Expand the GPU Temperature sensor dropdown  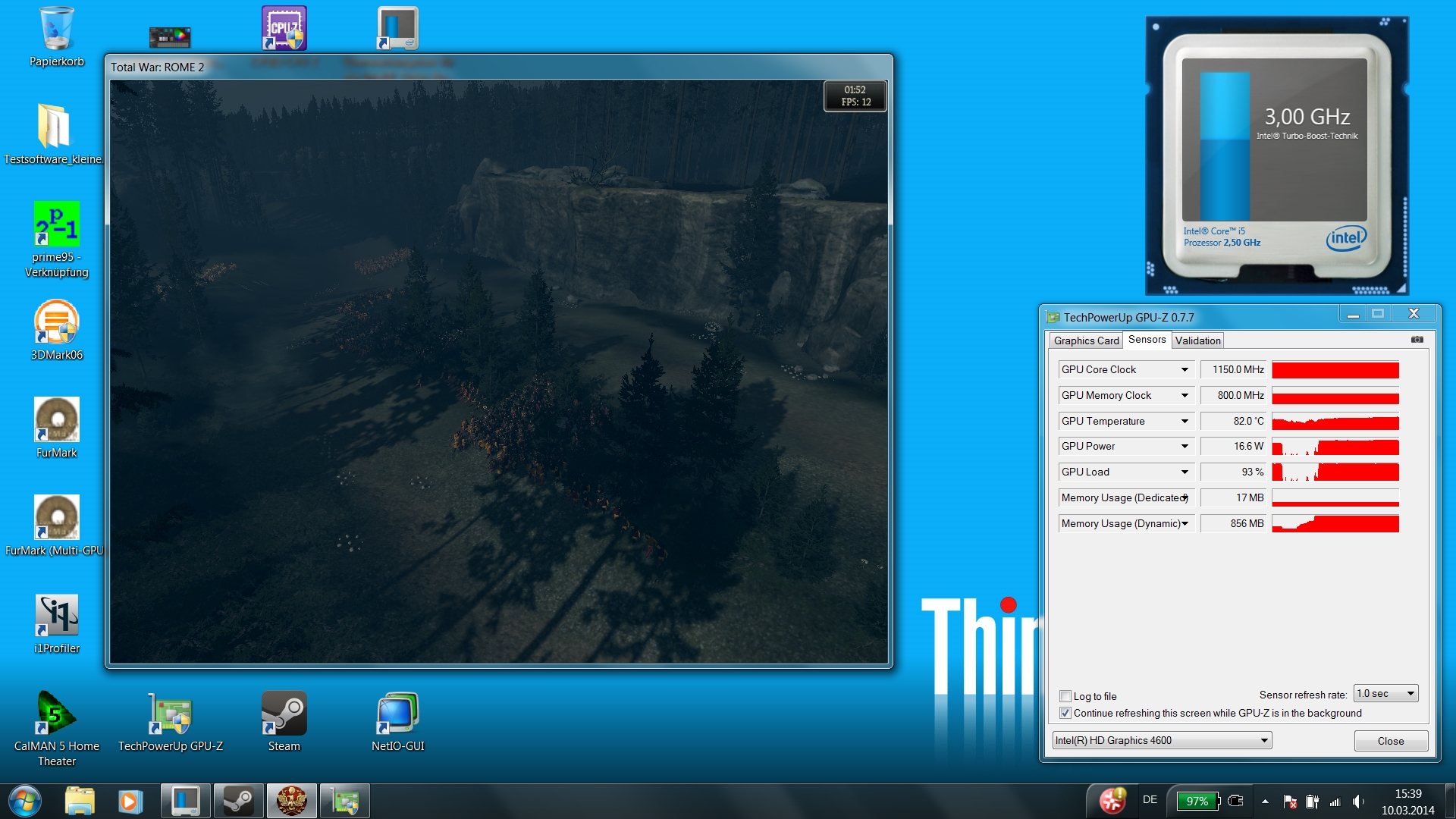point(1185,421)
